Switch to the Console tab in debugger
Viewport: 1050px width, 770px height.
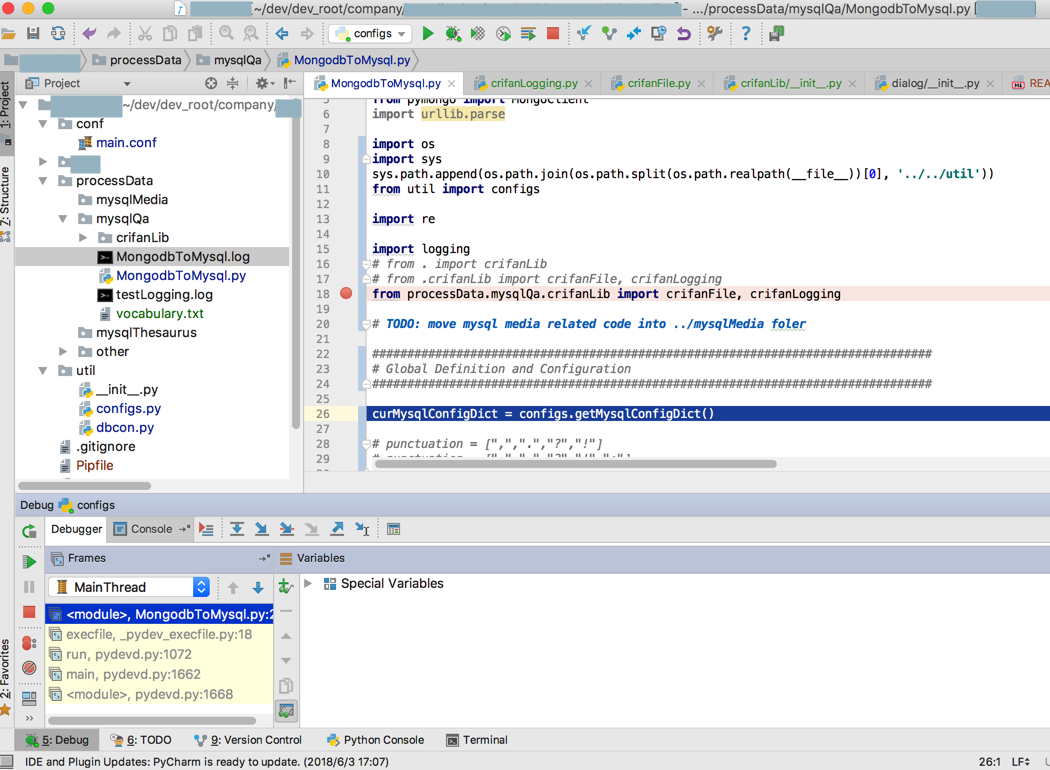(150, 530)
